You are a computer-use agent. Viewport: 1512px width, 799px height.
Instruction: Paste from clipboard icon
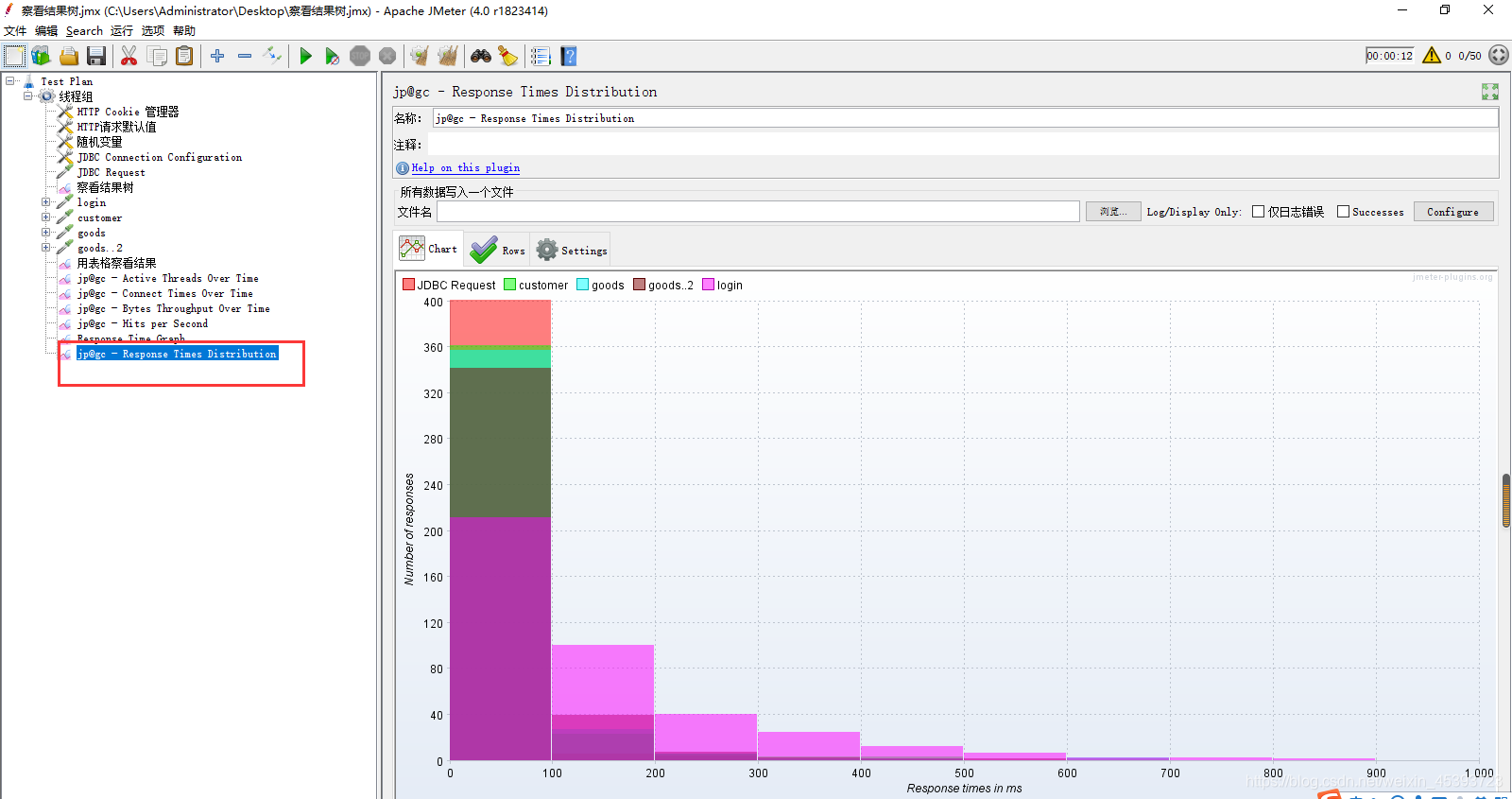coord(184,56)
